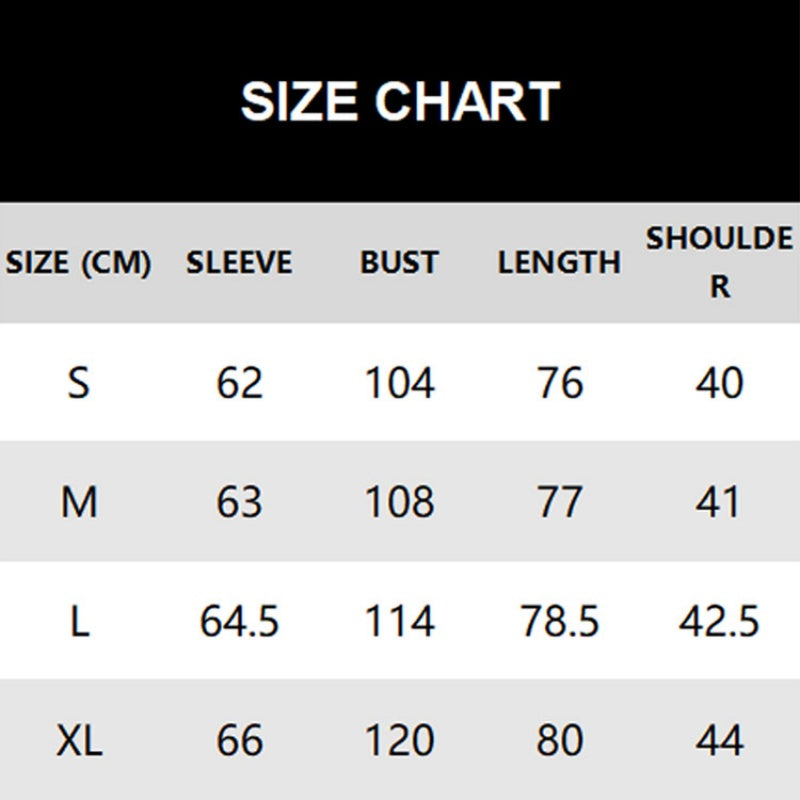Select shoulder value 44
This screenshot has height=800, width=800.
pyautogui.click(x=719, y=741)
